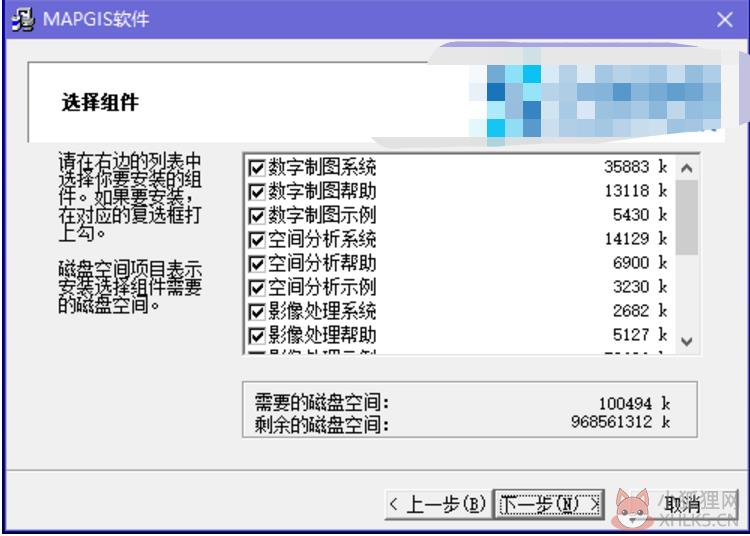The width and height of the screenshot is (750, 536).
Task: Click the 影像处理帮助 list row label
Action: [x=322, y=335]
